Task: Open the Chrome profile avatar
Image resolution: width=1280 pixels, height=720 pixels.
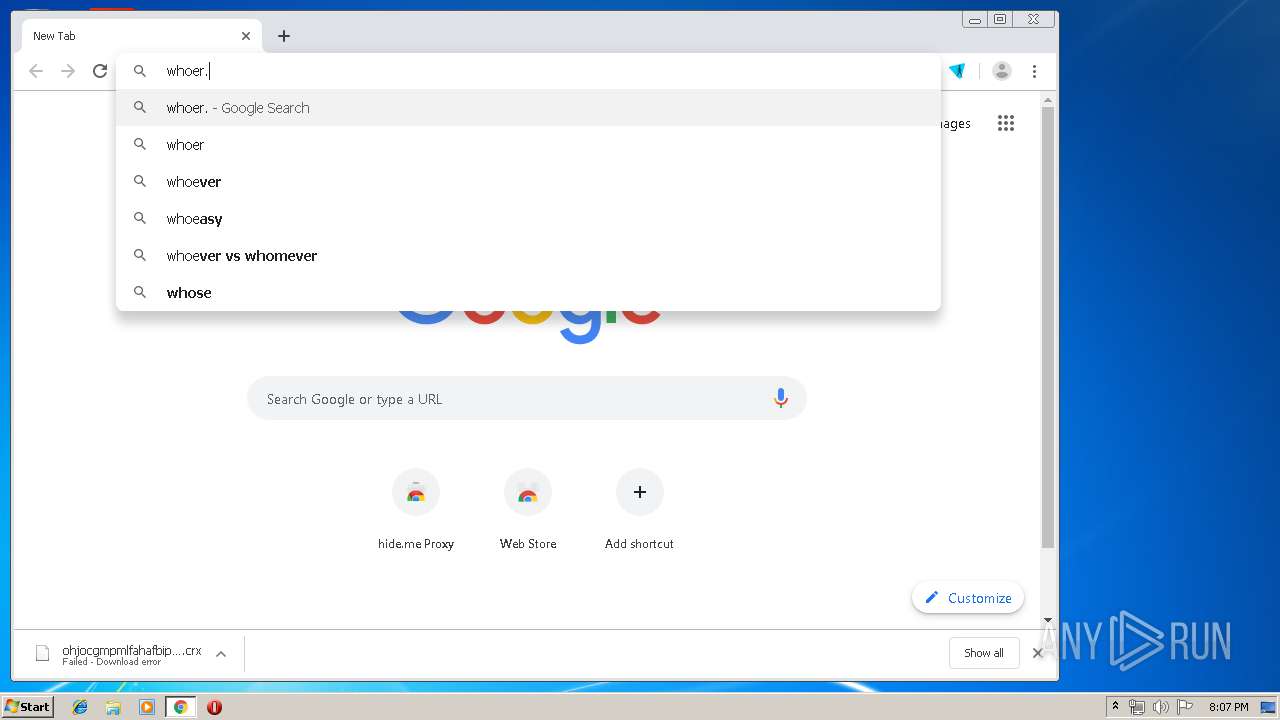Action: (x=1001, y=71)
